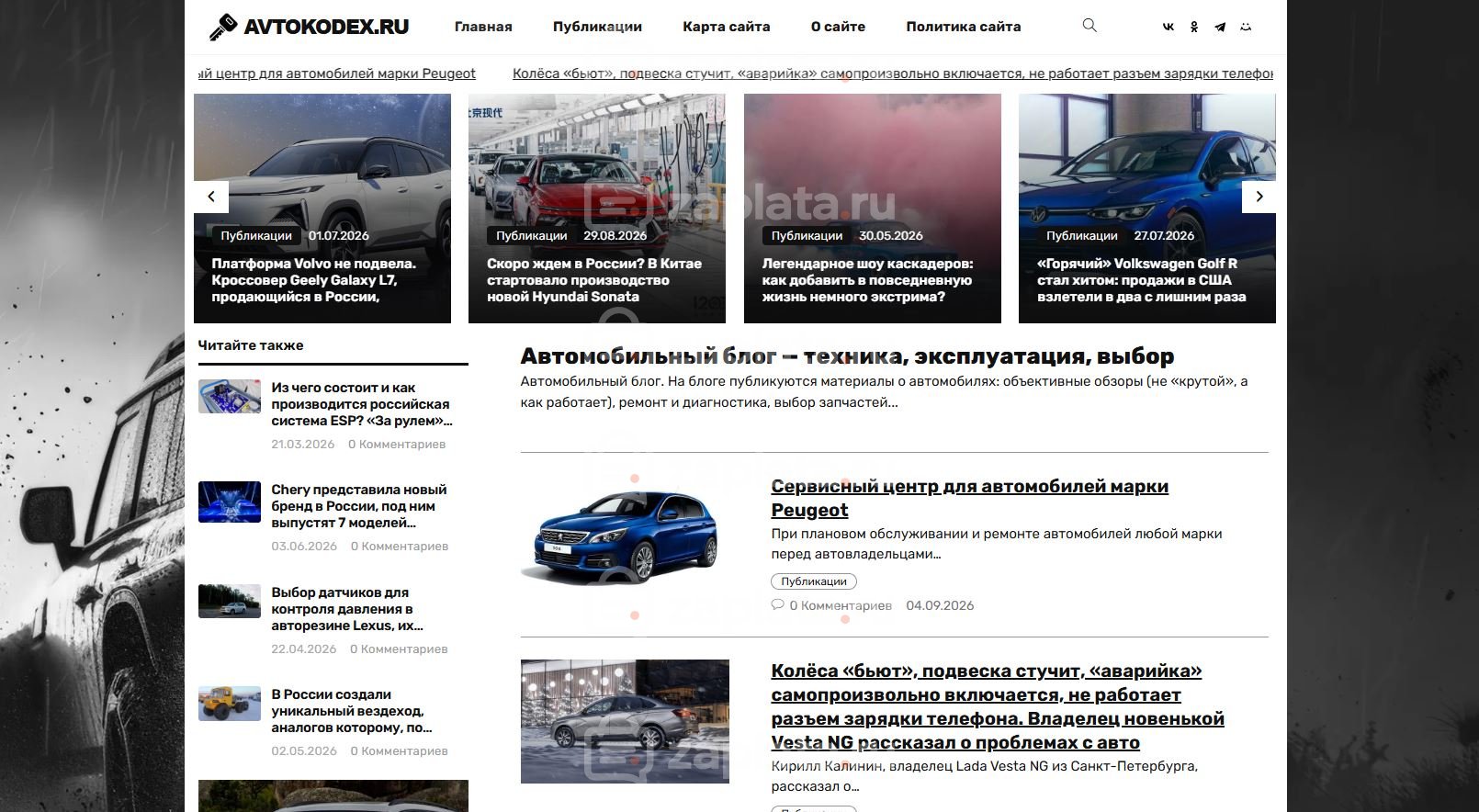Image resolution: width=1479 pixels, height=812 pixels.
Task: Click ticker link starting with Колёса «бьют»
Action: 893,73
